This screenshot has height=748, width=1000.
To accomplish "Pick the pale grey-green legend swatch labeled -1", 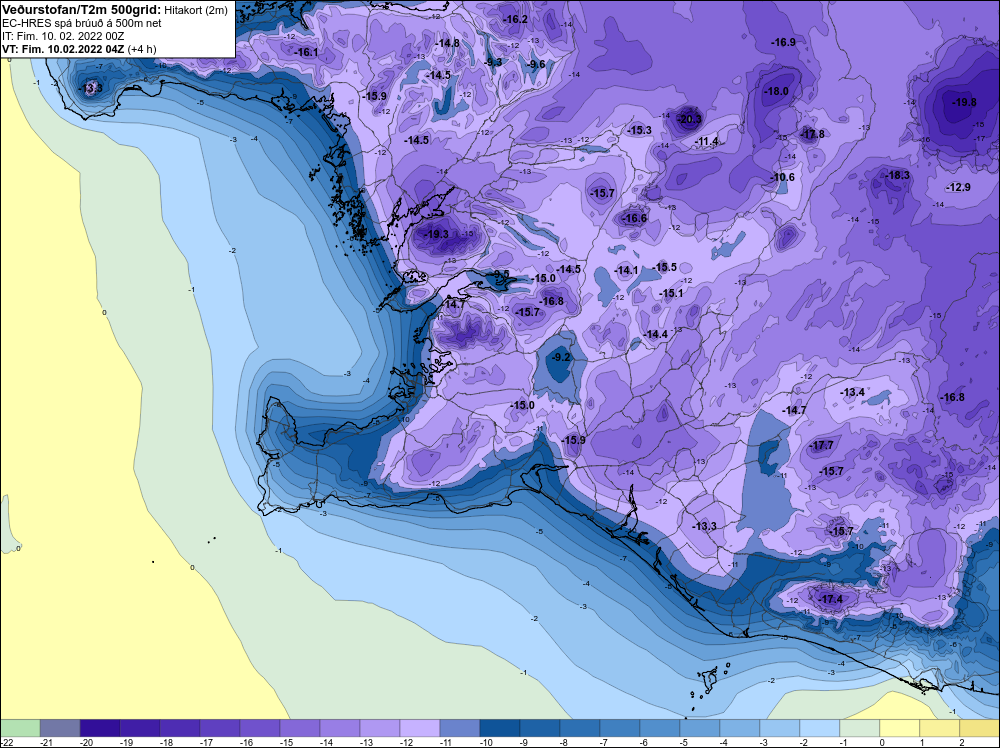I will (860, 728).
